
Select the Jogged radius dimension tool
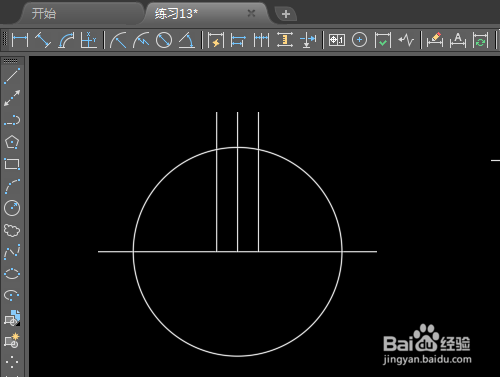pos(141,40)
